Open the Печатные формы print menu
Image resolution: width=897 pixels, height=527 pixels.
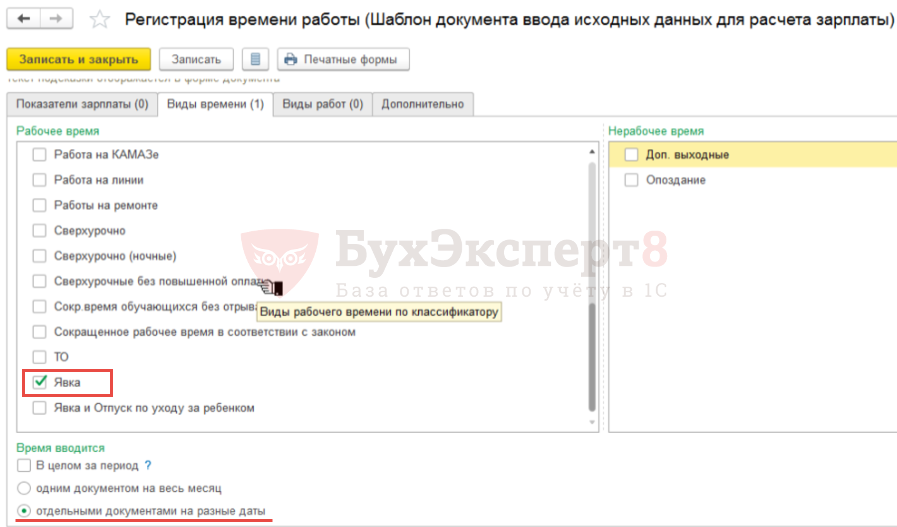(342, 60)
